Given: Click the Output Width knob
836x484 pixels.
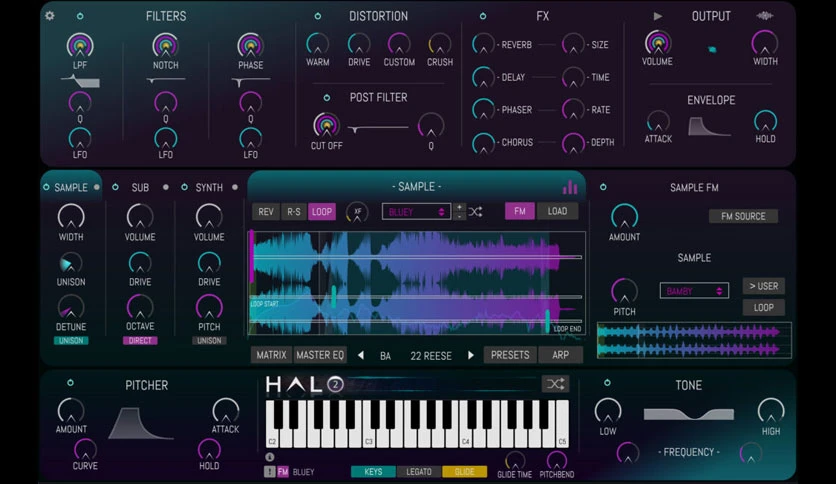Looking at the screenshot, I should pos(765,43).
